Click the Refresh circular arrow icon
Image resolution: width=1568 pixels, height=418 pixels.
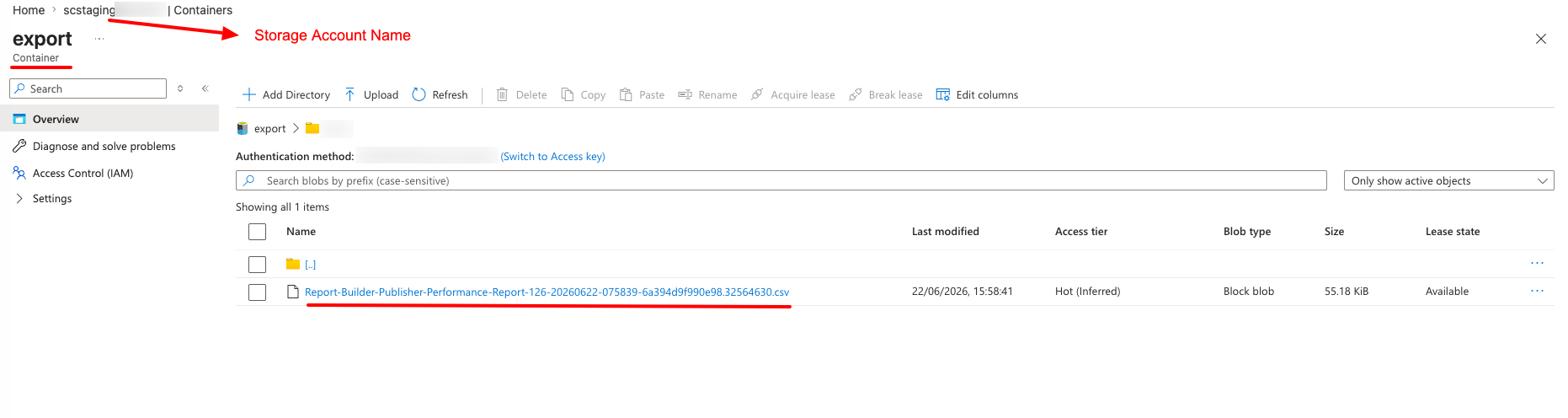(x=419, y=94)
